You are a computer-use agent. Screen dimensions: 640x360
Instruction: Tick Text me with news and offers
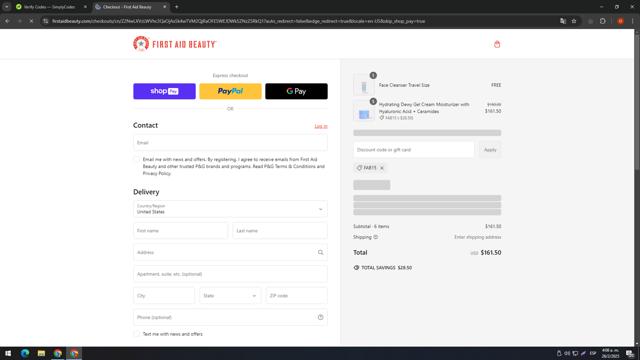[x=137, y=334]
